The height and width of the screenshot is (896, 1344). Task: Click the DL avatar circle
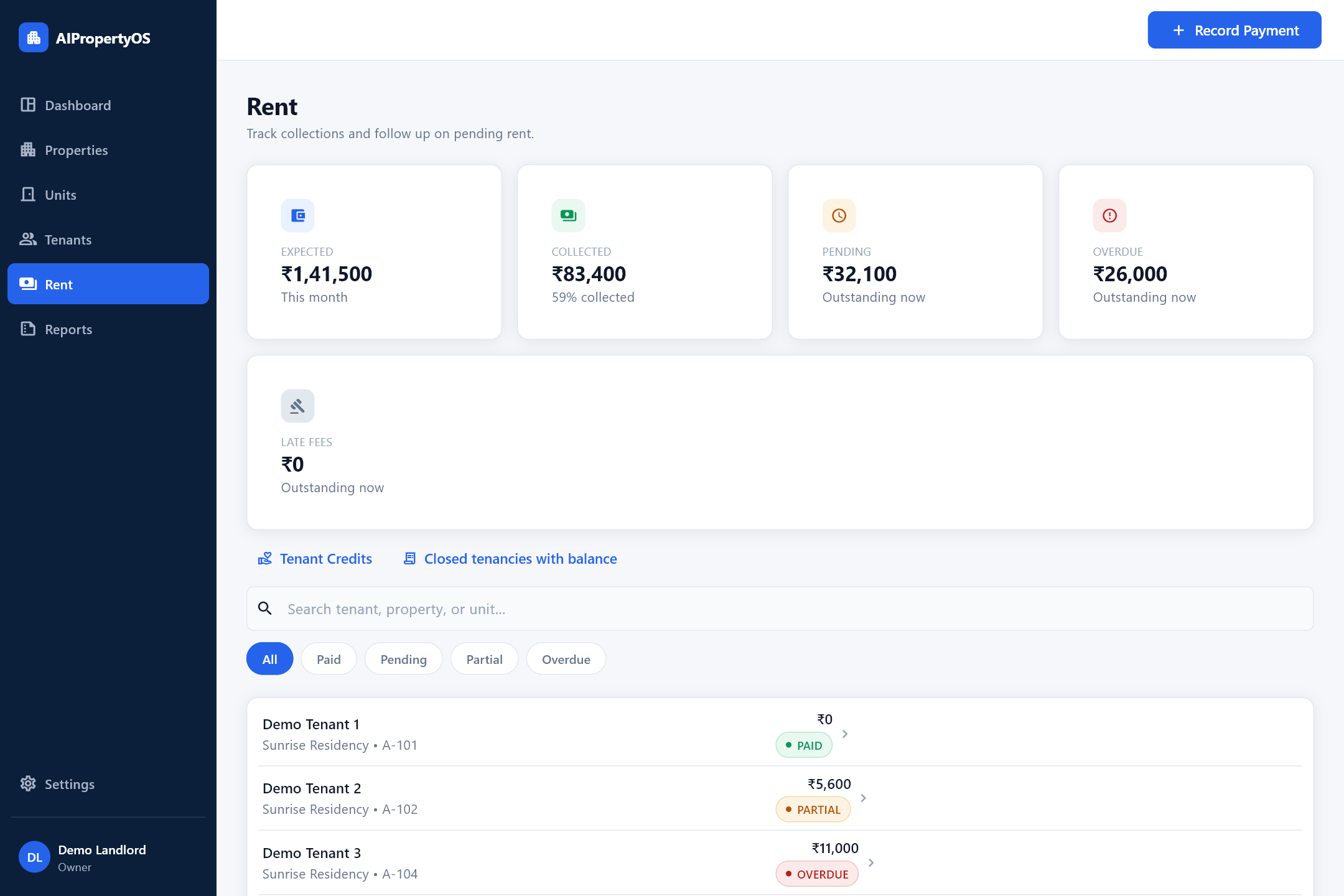pyautogui.click(x=35, y=857)
